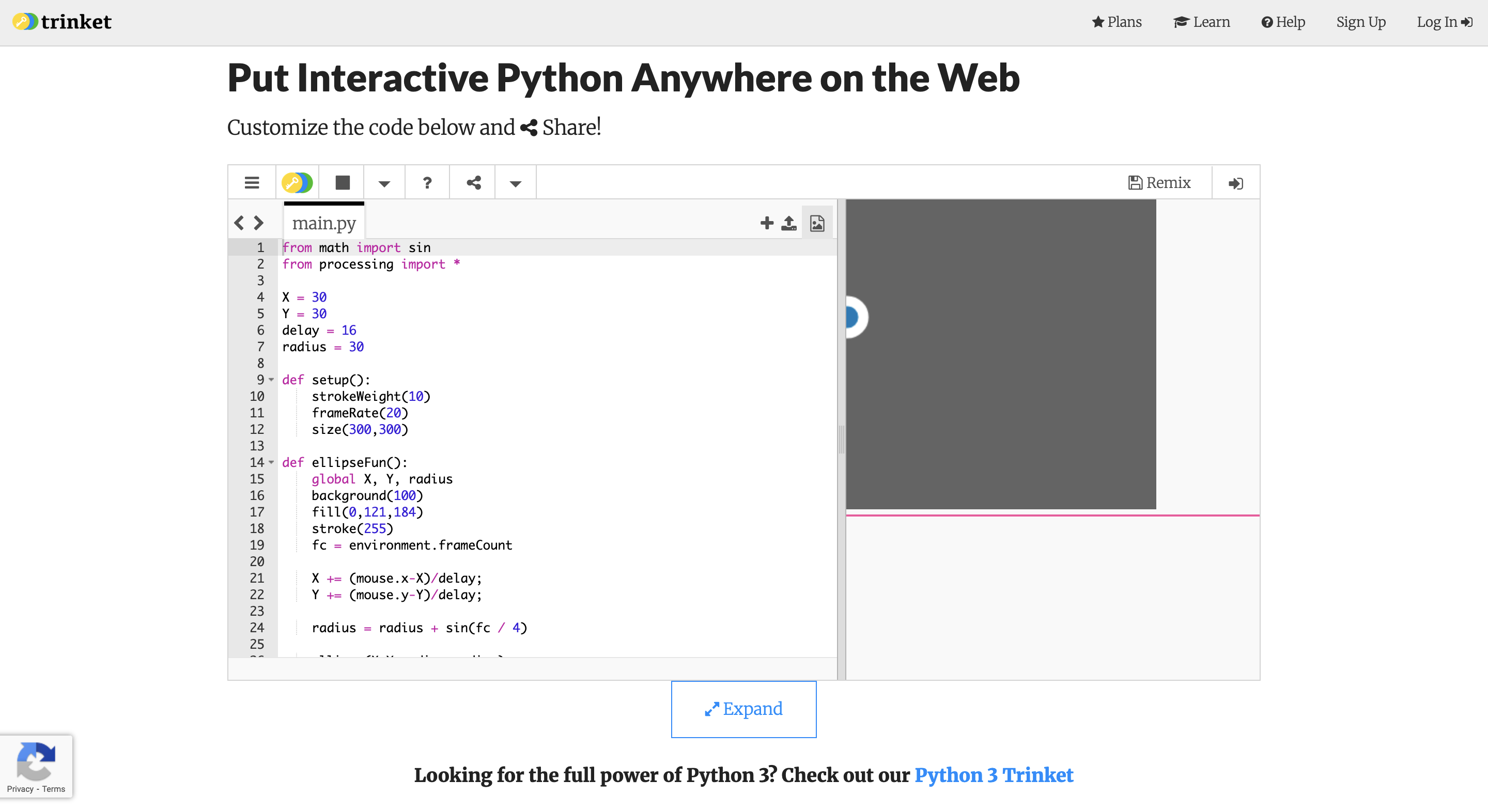Click Log In in top navigation
The height and width of the screenshot is (812, 1488).
tap(1445, 22)
